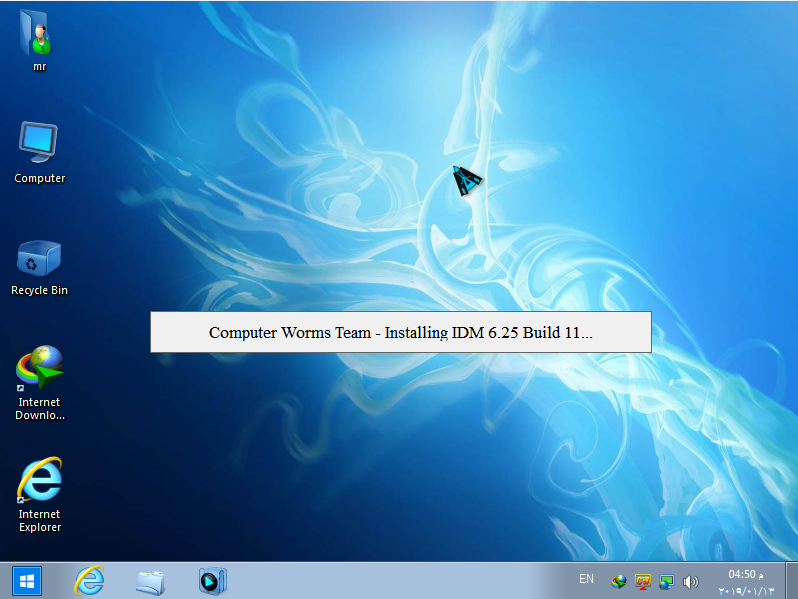The width and height of the screenshot is (798, 599).
Task: Click the Installing IDM 6.25 message box
Action: pos(401,332)
